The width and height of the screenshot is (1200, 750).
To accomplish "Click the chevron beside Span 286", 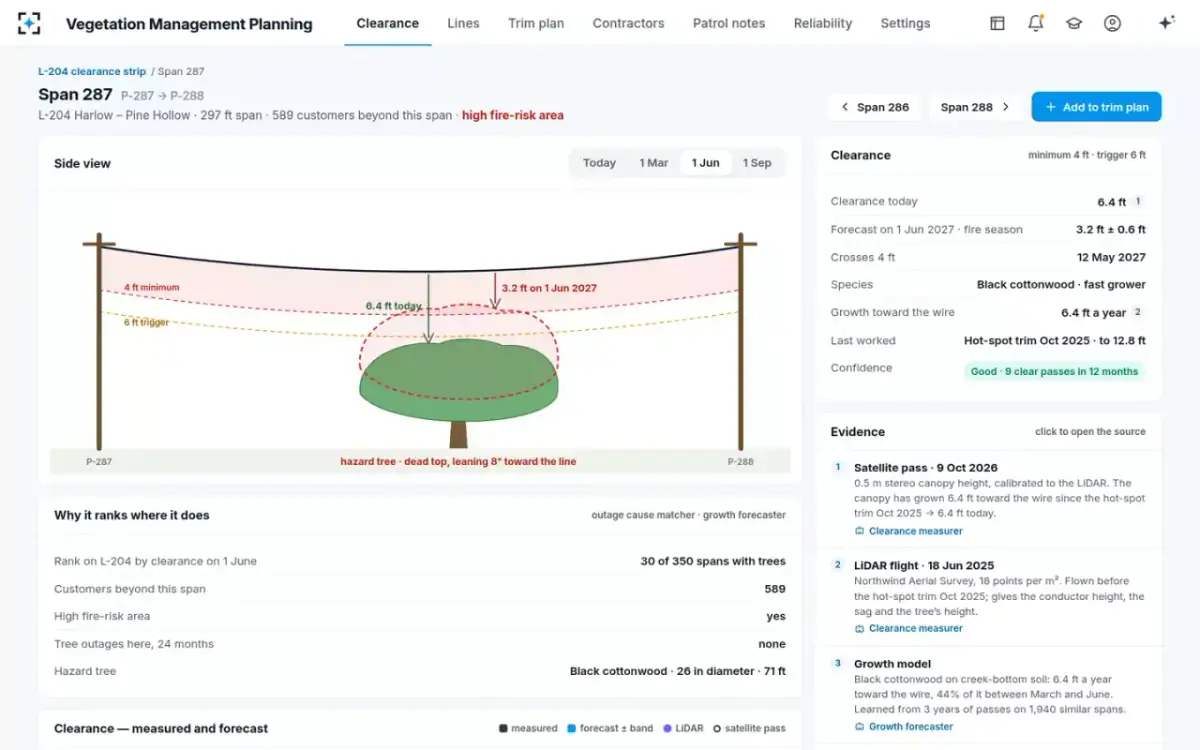I will pyautogui.click(x=845, y=107).
